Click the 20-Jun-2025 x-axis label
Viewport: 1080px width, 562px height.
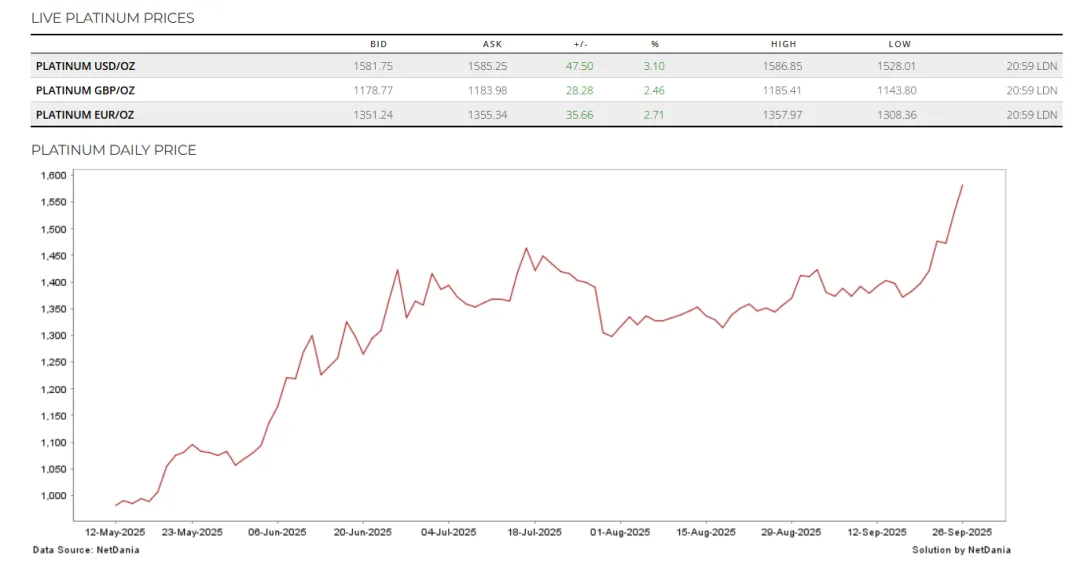[362, 532]
